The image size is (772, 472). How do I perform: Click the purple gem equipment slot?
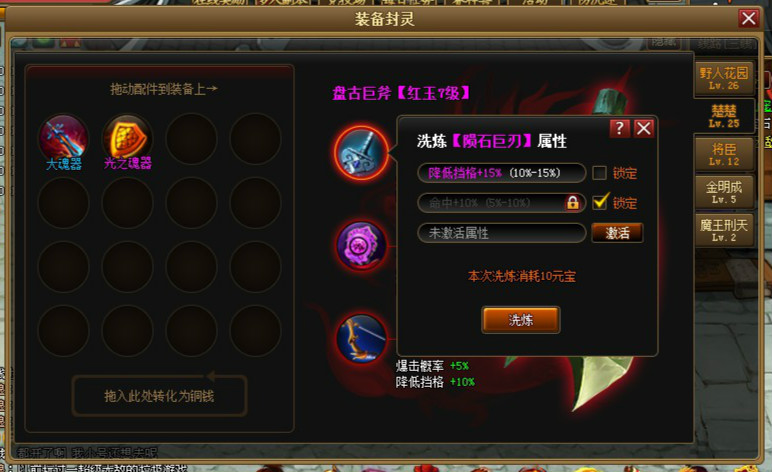pyautogui.click(x=361, y=245)
